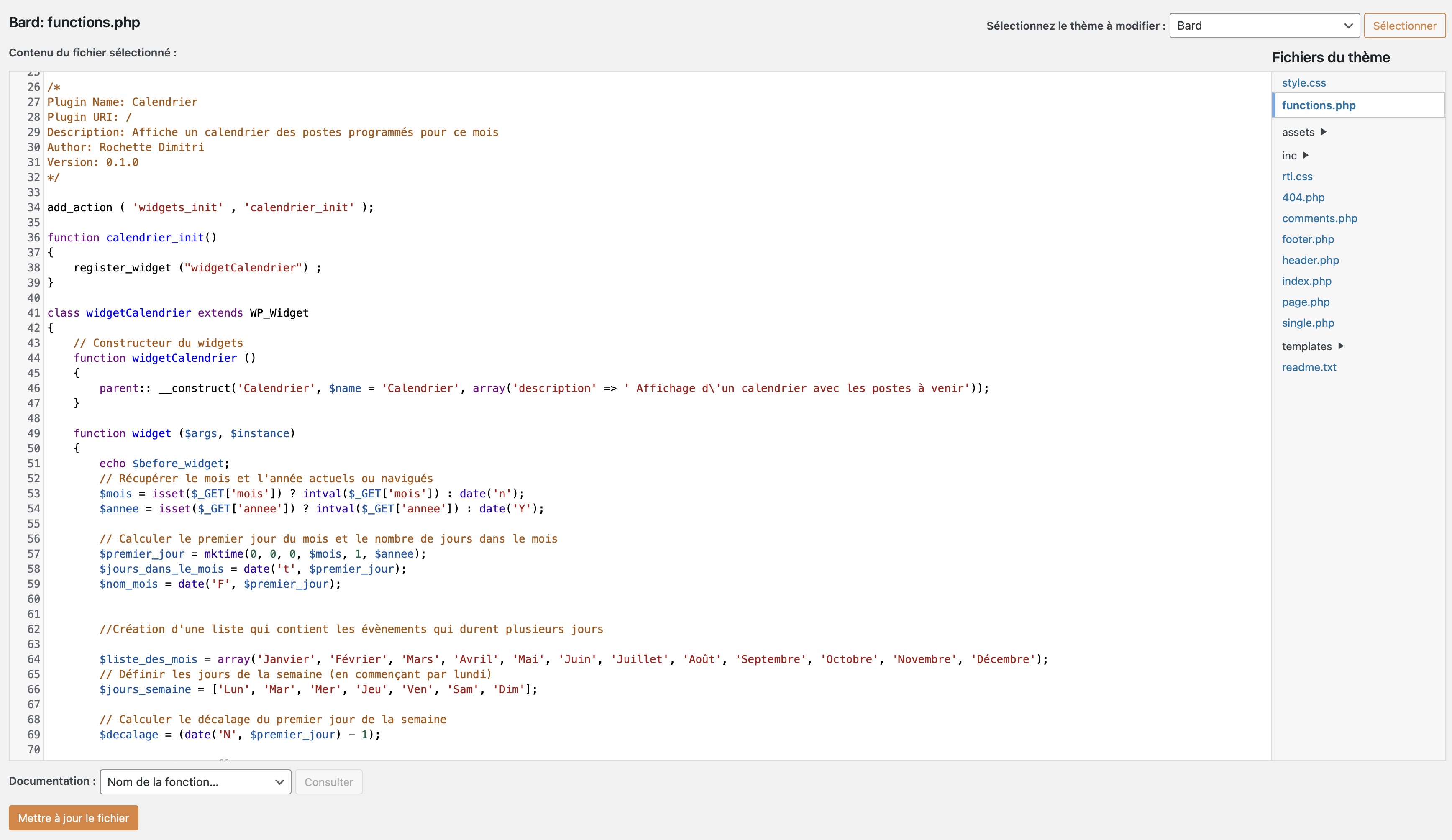1452x840 pixels.
Task: Open the page.php template
Action: [x=1305, y=301]
